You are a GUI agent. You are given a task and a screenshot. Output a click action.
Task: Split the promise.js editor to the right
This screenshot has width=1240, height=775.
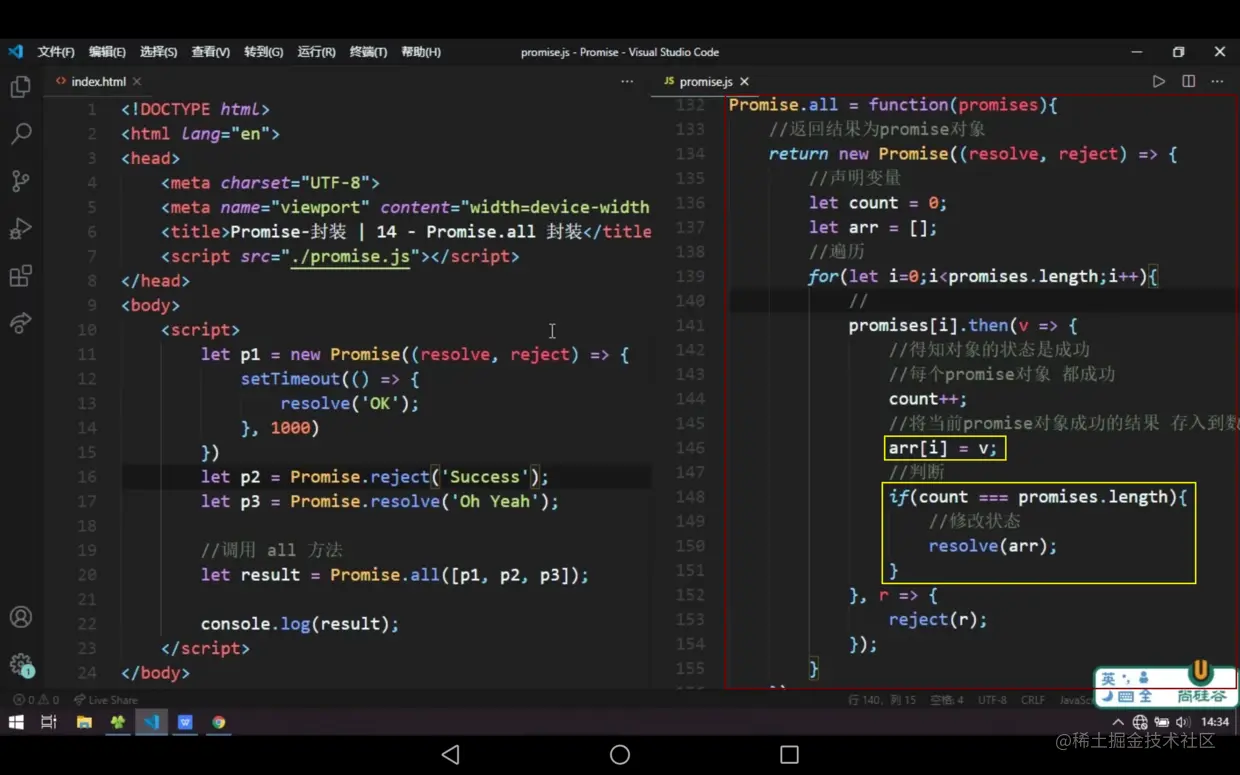(x=1188, y=81)
